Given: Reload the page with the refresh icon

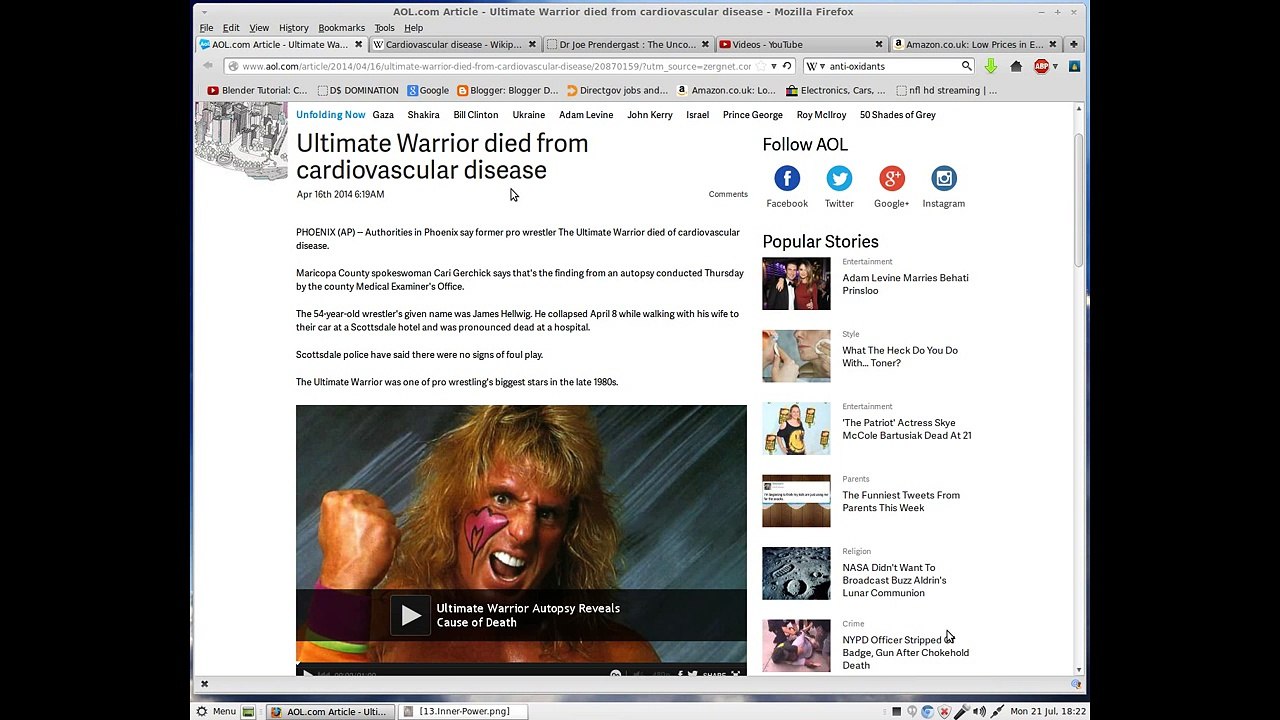Looking at the screenshot, I should 787,66.
